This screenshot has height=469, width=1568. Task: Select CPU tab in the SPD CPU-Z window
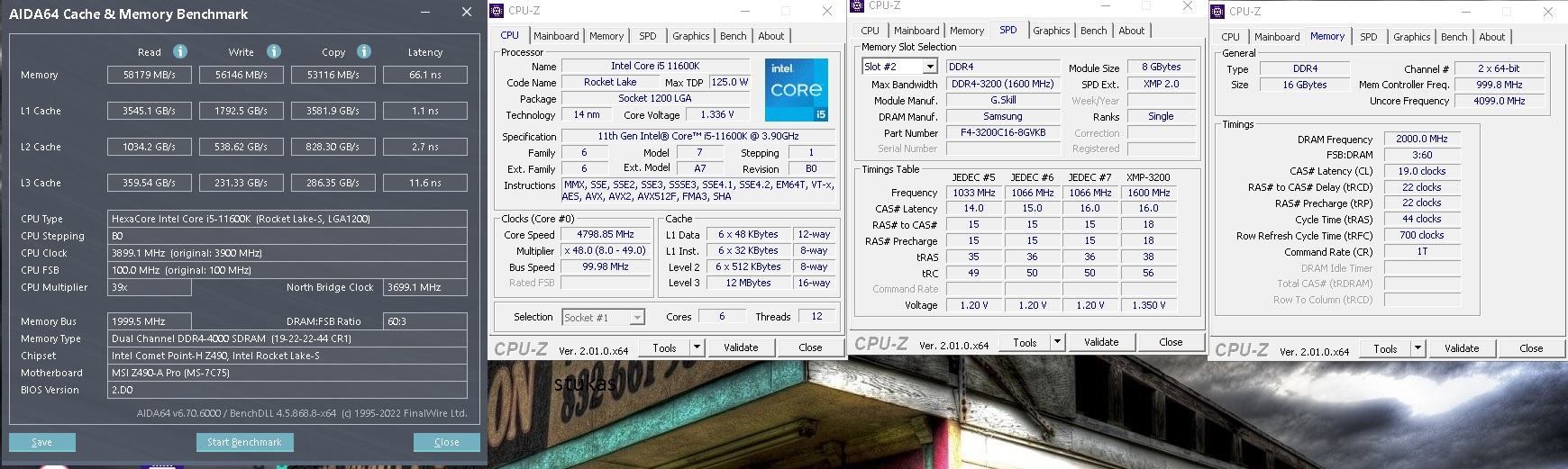(x=871, y=31)
